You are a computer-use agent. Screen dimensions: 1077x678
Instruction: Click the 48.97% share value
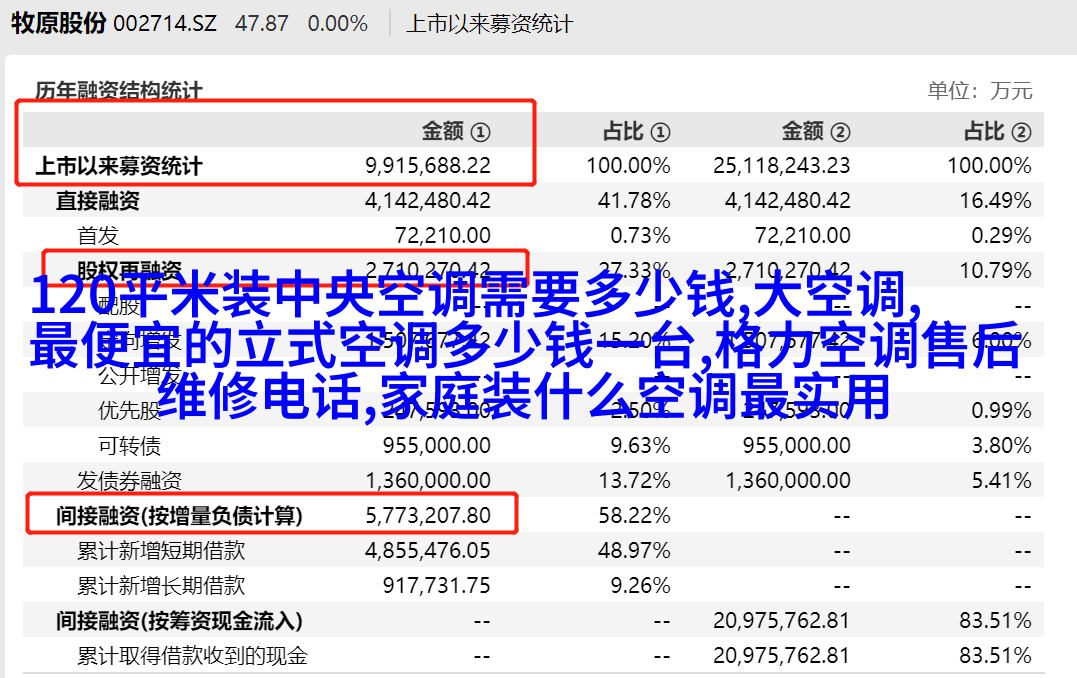[634, 551]
